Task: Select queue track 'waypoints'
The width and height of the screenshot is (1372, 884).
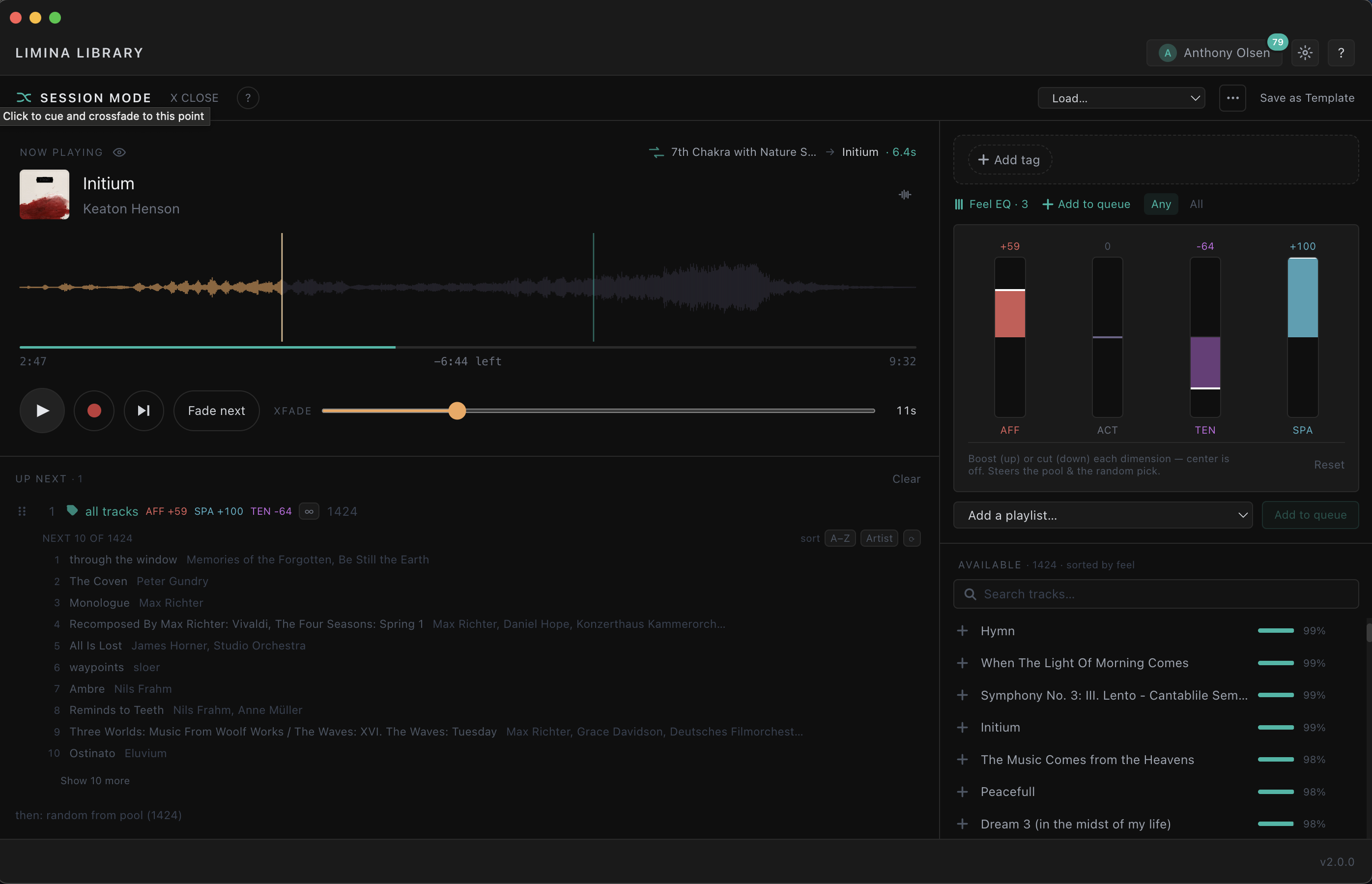Action: point(96,667)
